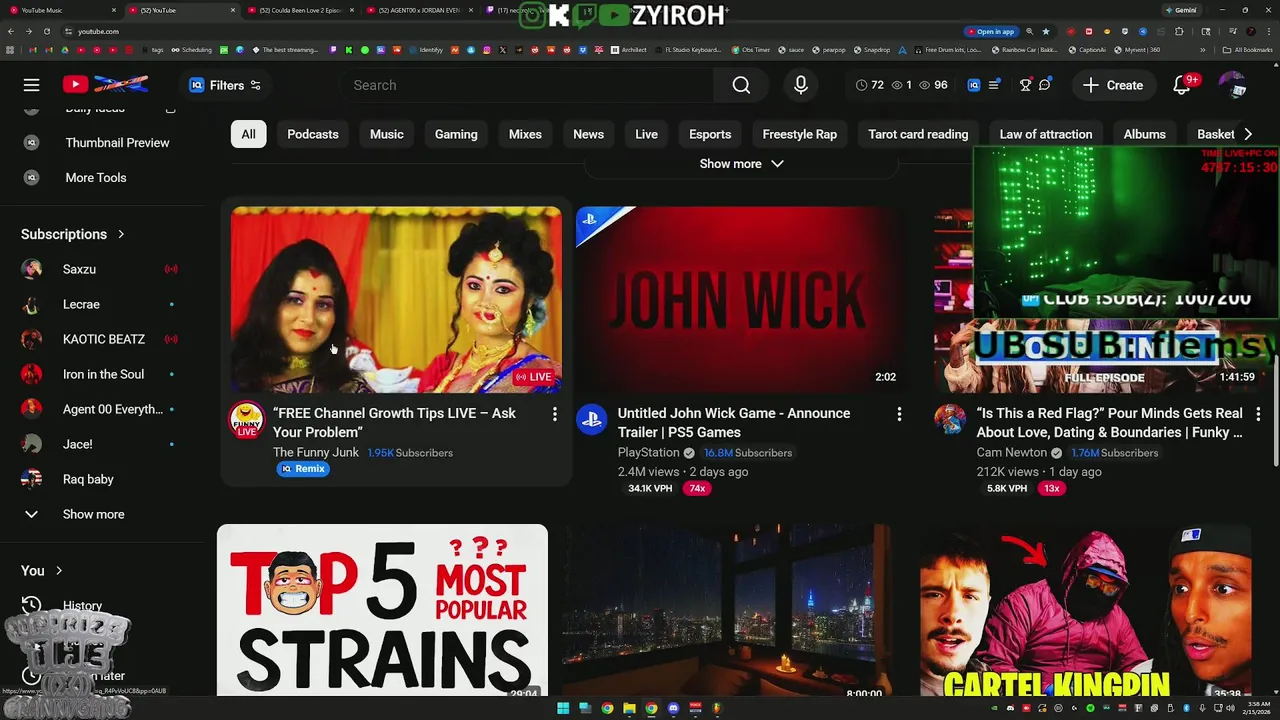Expand the Subscriptions section chevron
1280x720 pixels.
point(121,234)
